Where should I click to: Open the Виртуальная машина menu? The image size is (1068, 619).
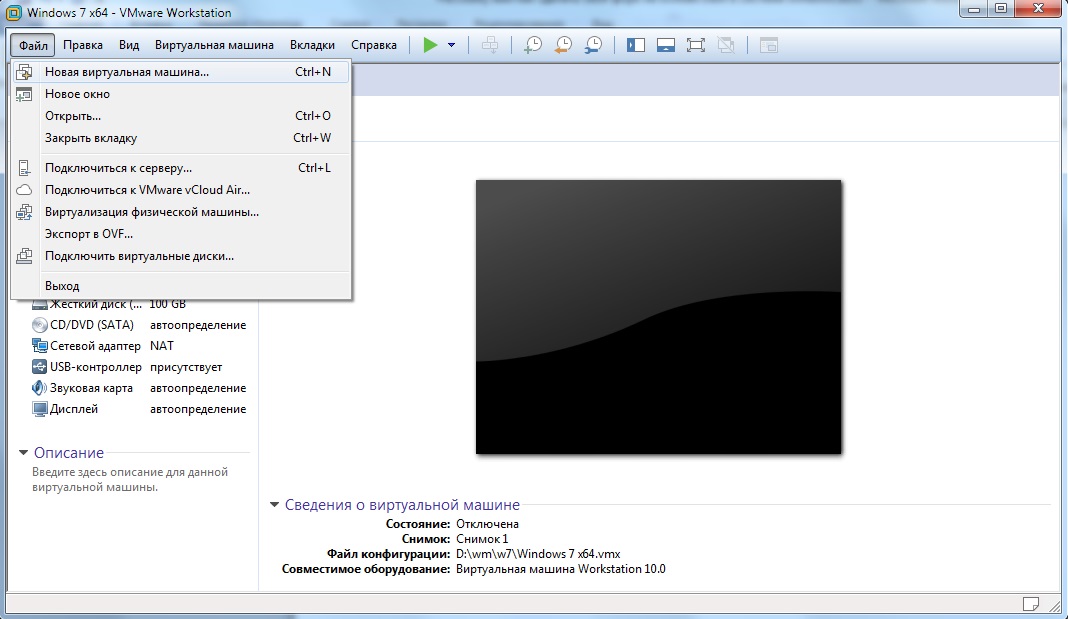[x=214, y=45]
